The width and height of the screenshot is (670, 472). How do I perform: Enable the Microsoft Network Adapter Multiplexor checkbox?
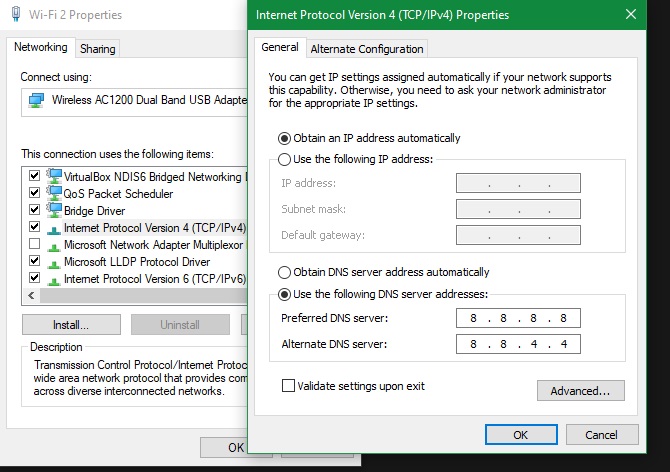(x=35, y=244)
